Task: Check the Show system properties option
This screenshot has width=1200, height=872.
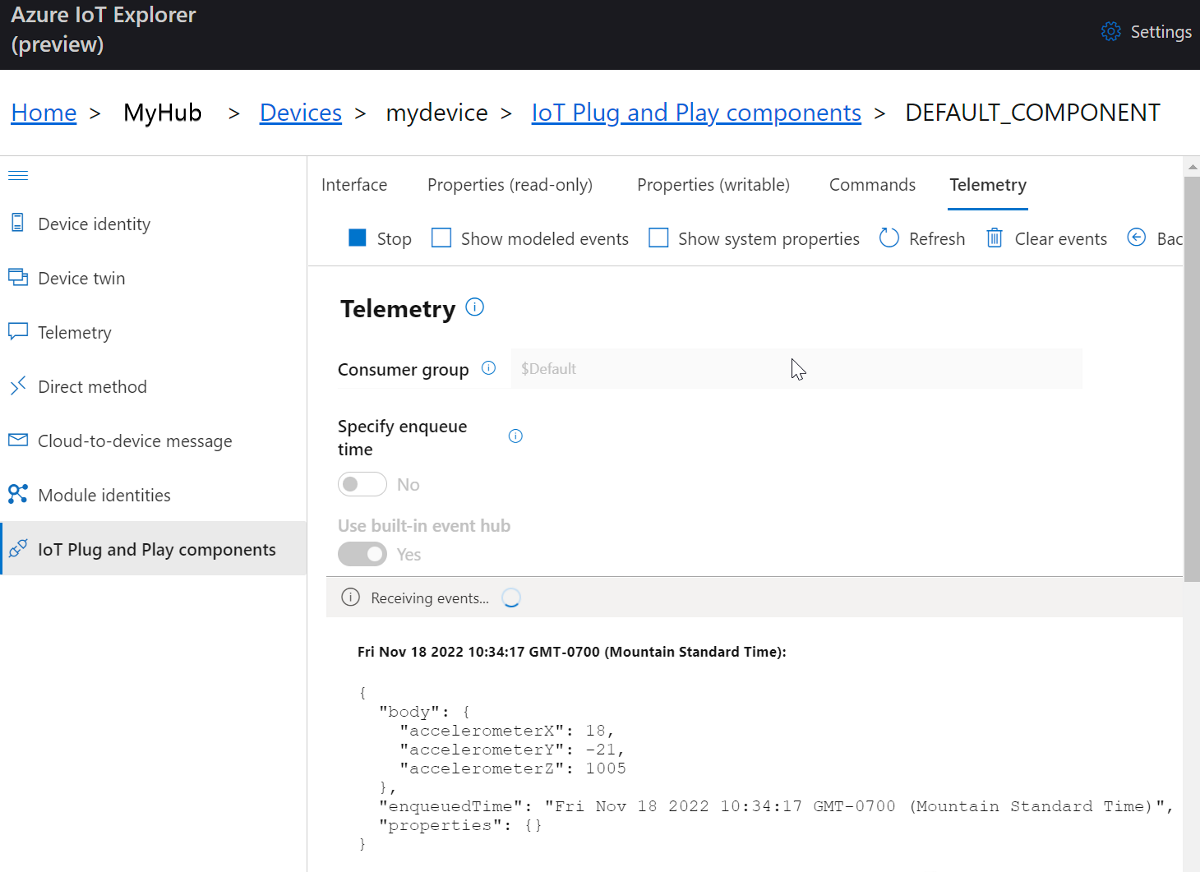Action: click(x=658, y=237)
